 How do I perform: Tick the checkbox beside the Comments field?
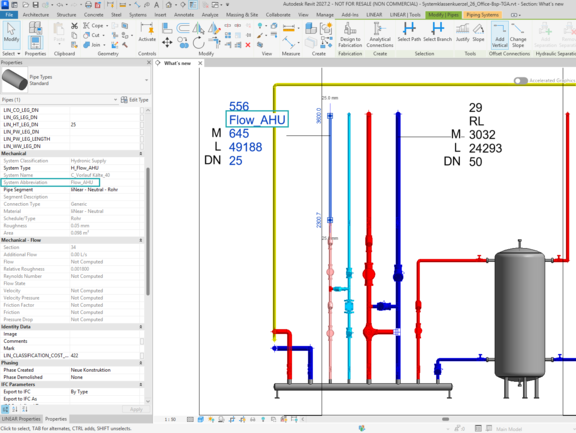(x=142, y=341)
